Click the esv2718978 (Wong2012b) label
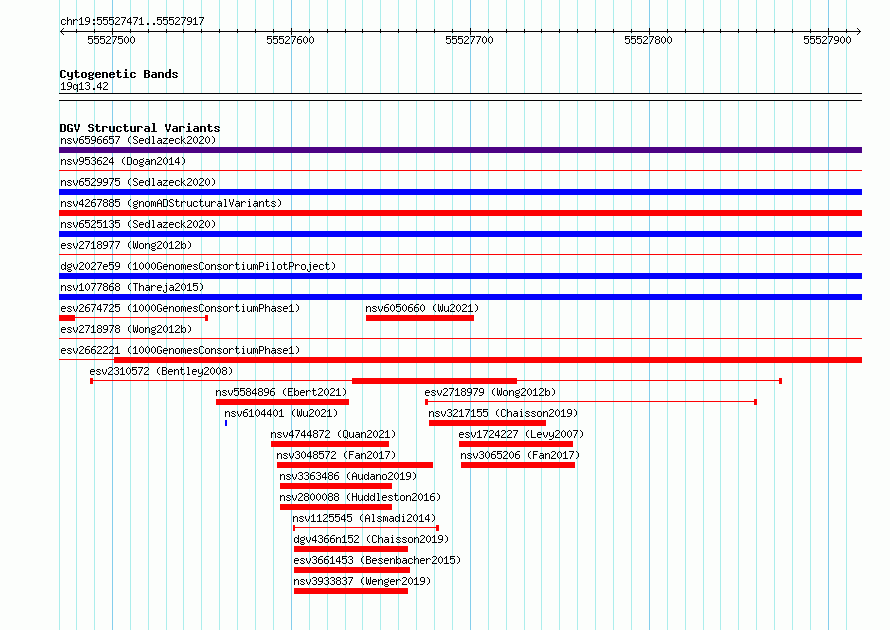 (126, 329)
